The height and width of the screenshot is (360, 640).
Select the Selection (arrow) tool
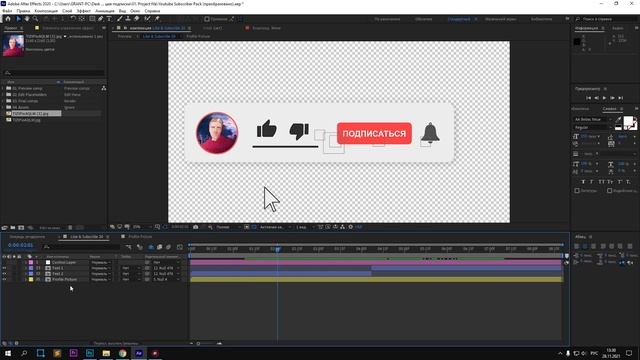18,19
